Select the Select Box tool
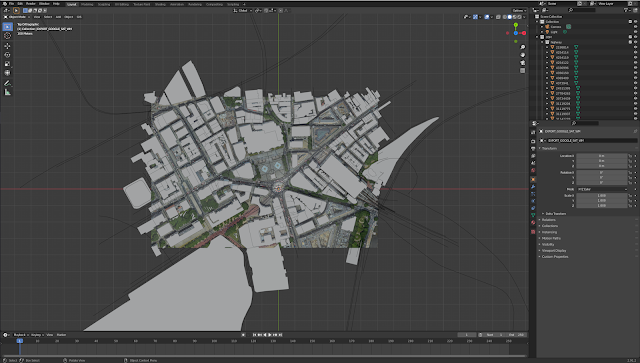The height and width of the screenshot is (363, 640). [x=7, y=27]
